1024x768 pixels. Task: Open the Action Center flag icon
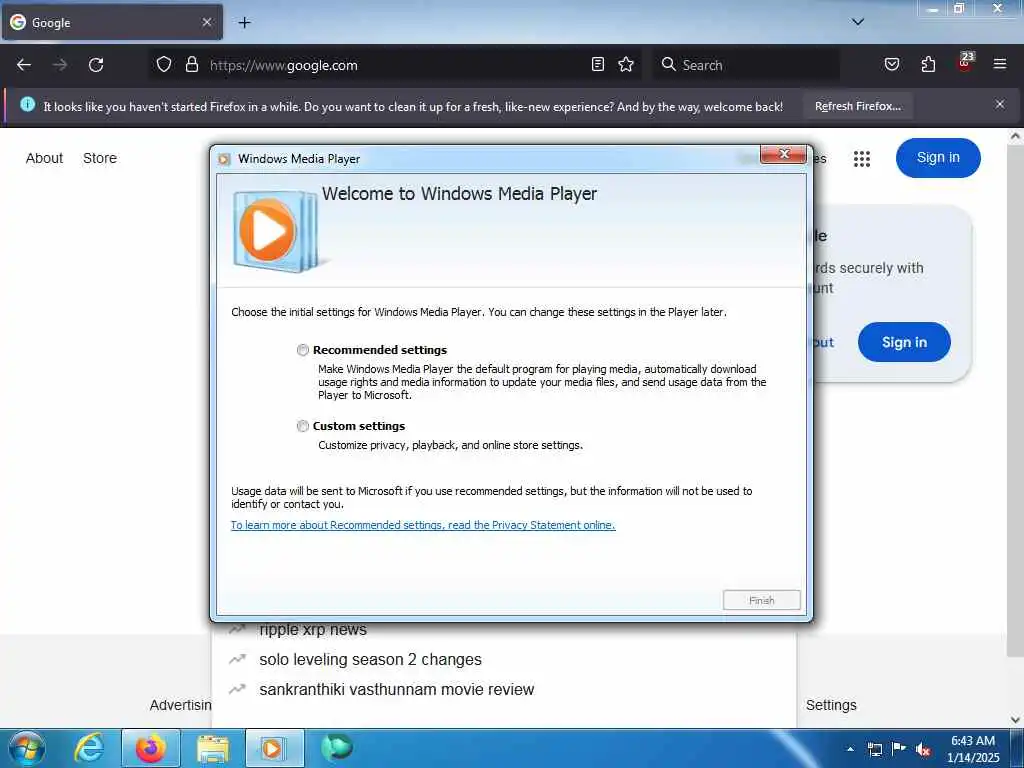click(x=899, y=749)
